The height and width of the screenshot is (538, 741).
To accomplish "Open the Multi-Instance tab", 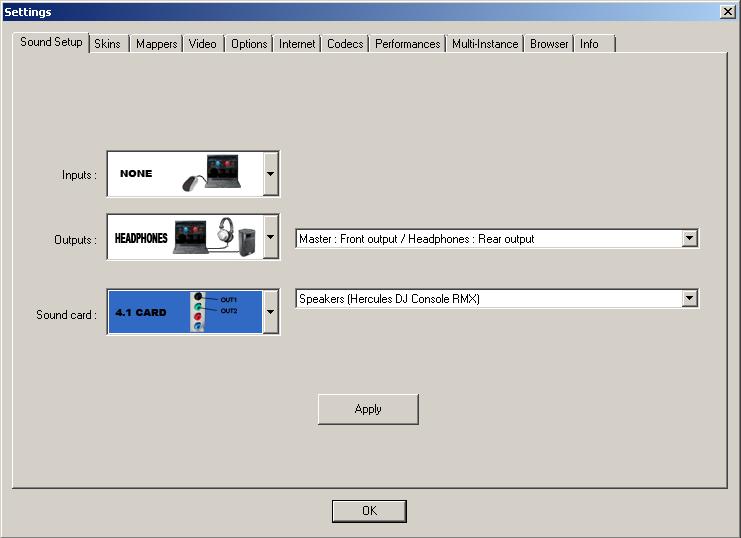I will [485, 44].
